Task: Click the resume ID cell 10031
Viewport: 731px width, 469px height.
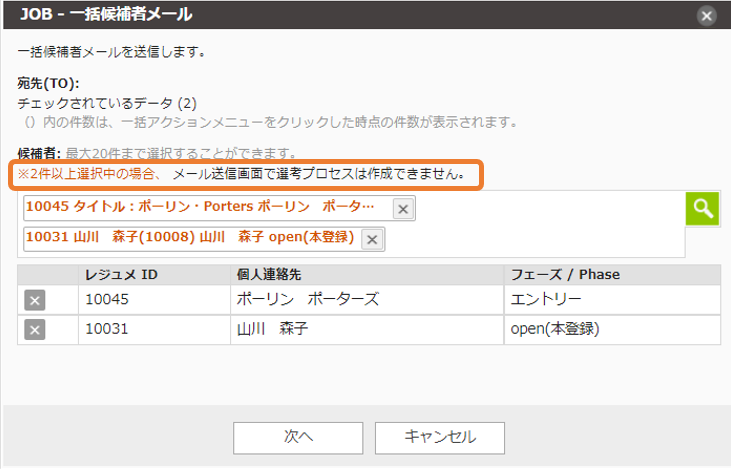Action: 154,330
